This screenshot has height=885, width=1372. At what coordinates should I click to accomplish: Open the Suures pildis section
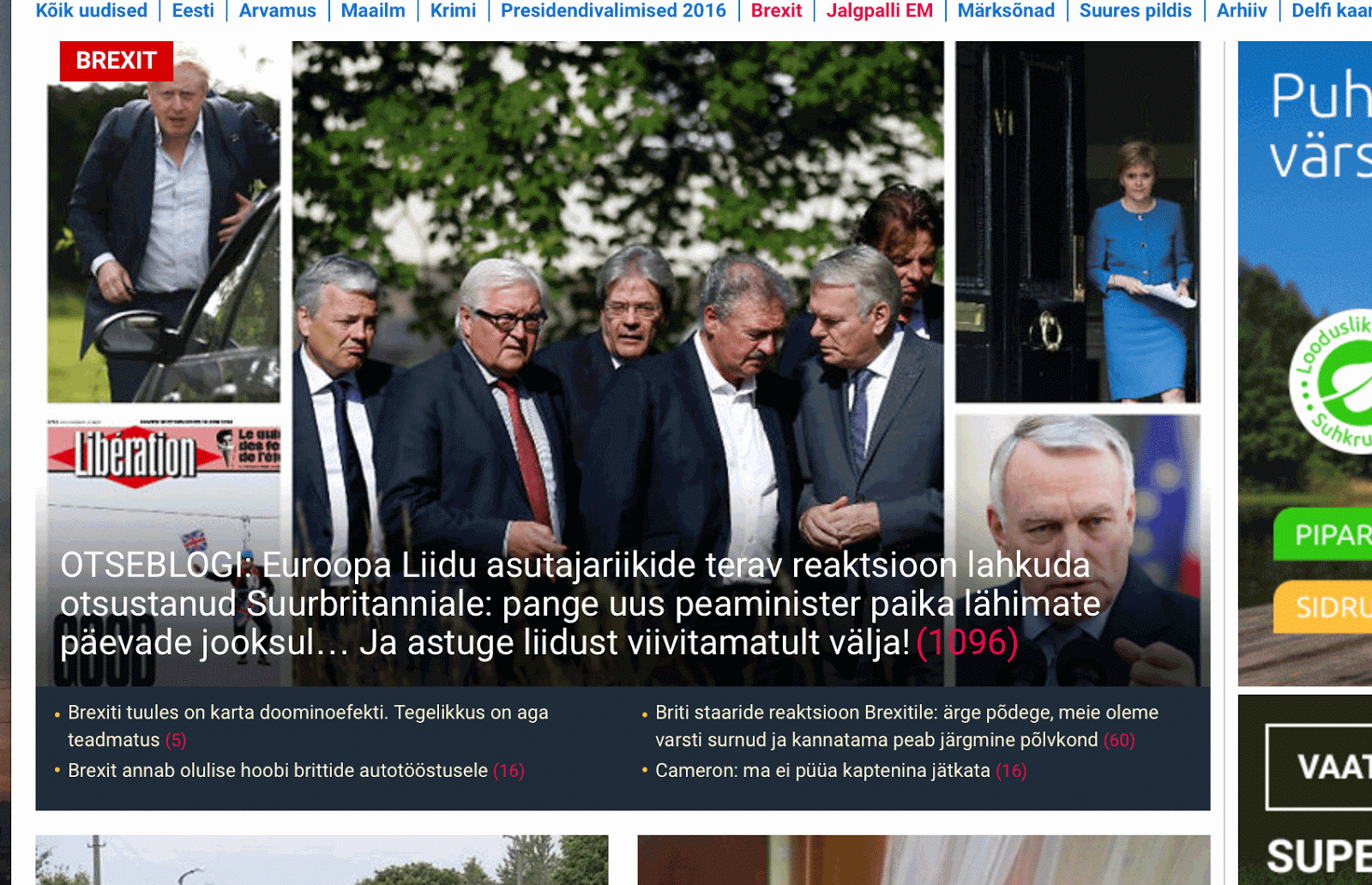(1135, 10)
